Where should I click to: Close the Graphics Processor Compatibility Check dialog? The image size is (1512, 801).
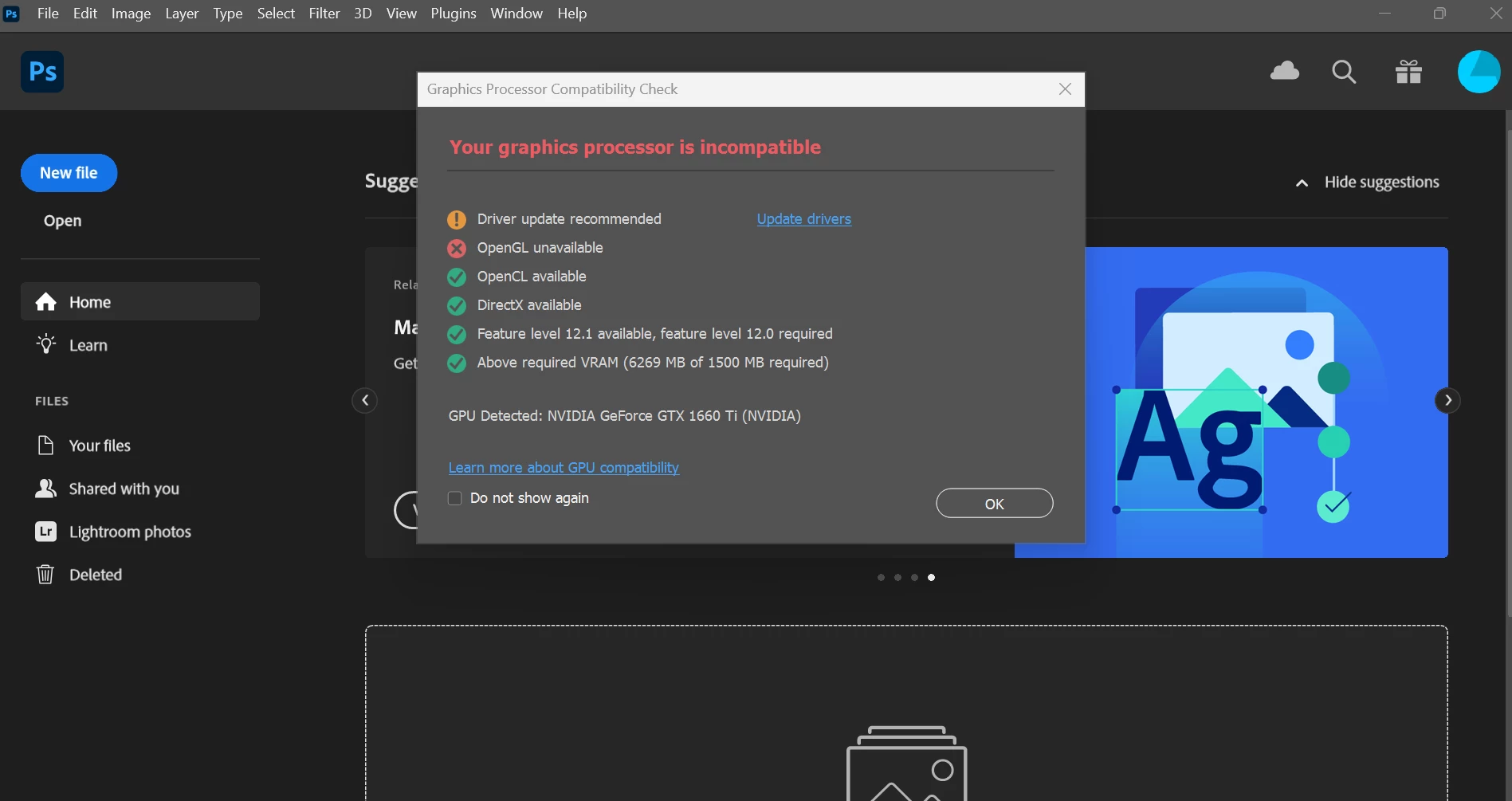[1065, 89]
